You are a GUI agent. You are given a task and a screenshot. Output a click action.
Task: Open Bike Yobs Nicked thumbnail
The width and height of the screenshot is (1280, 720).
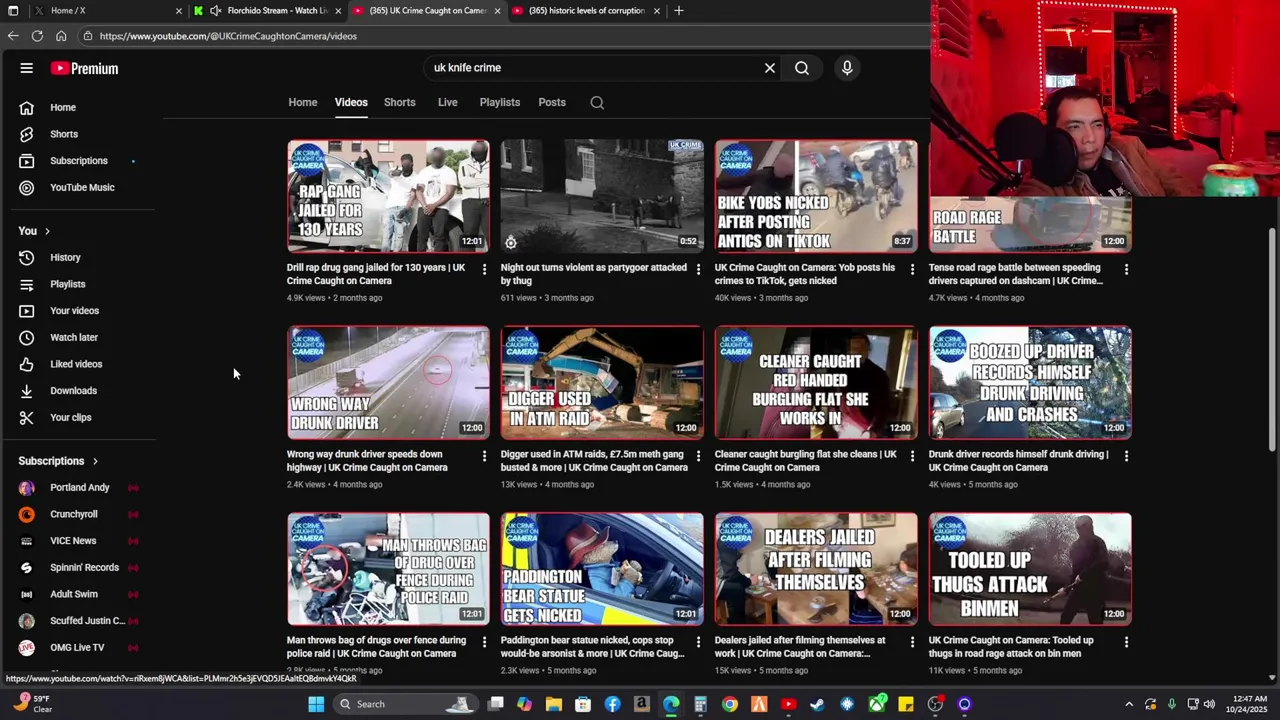coord(816,196)
